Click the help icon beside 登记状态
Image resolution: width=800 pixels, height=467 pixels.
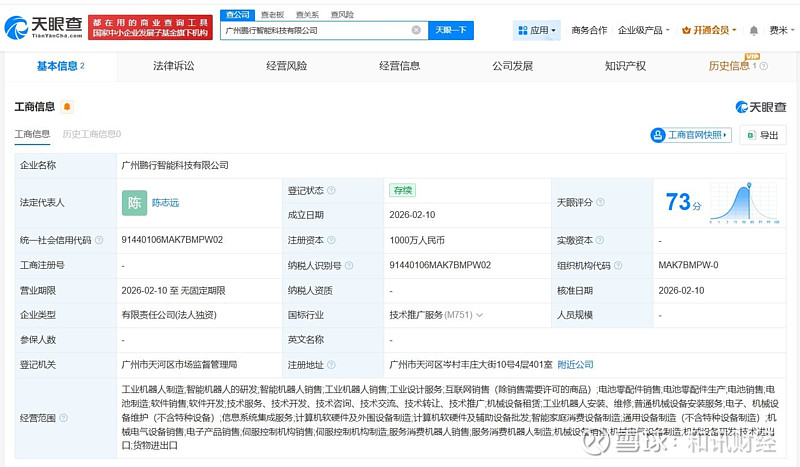(x=331, y=190)
